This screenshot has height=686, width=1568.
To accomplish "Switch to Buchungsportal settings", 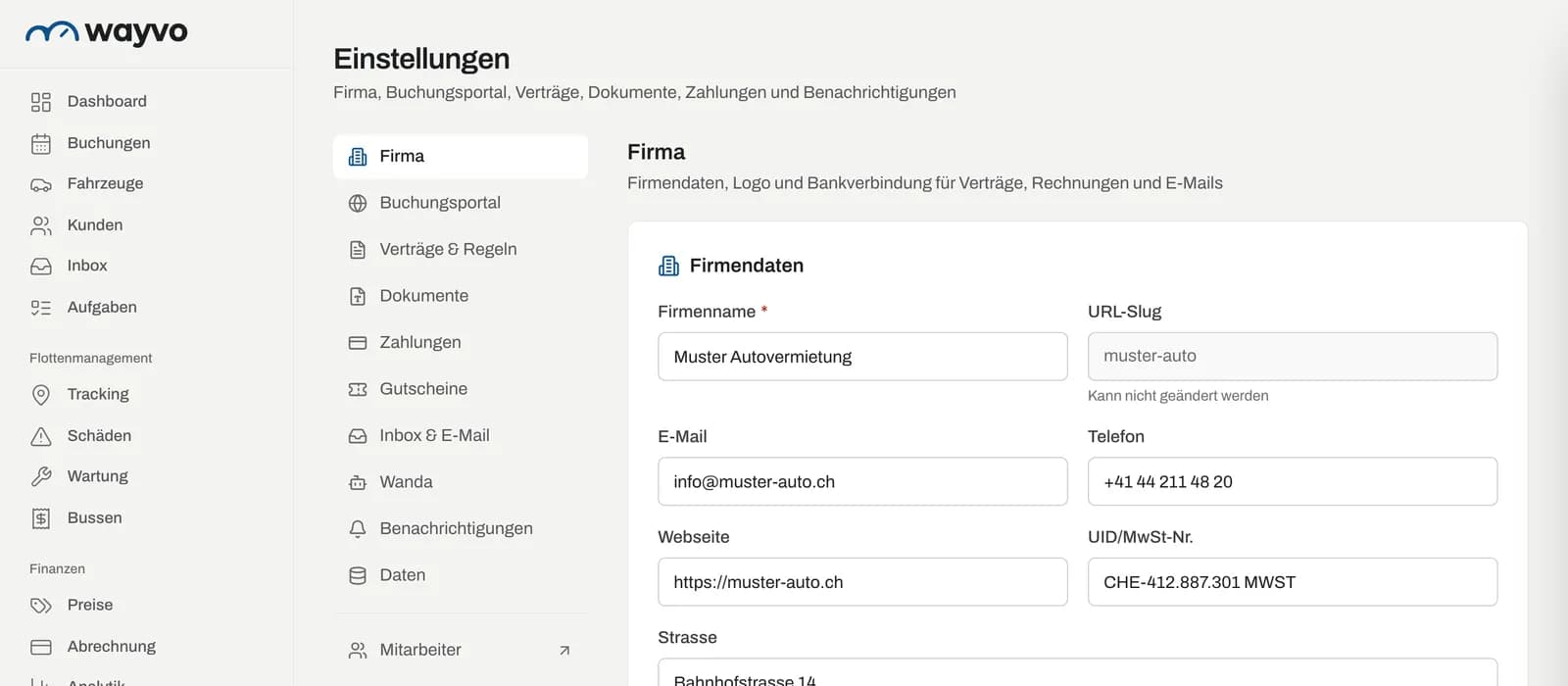I will 461,203.
